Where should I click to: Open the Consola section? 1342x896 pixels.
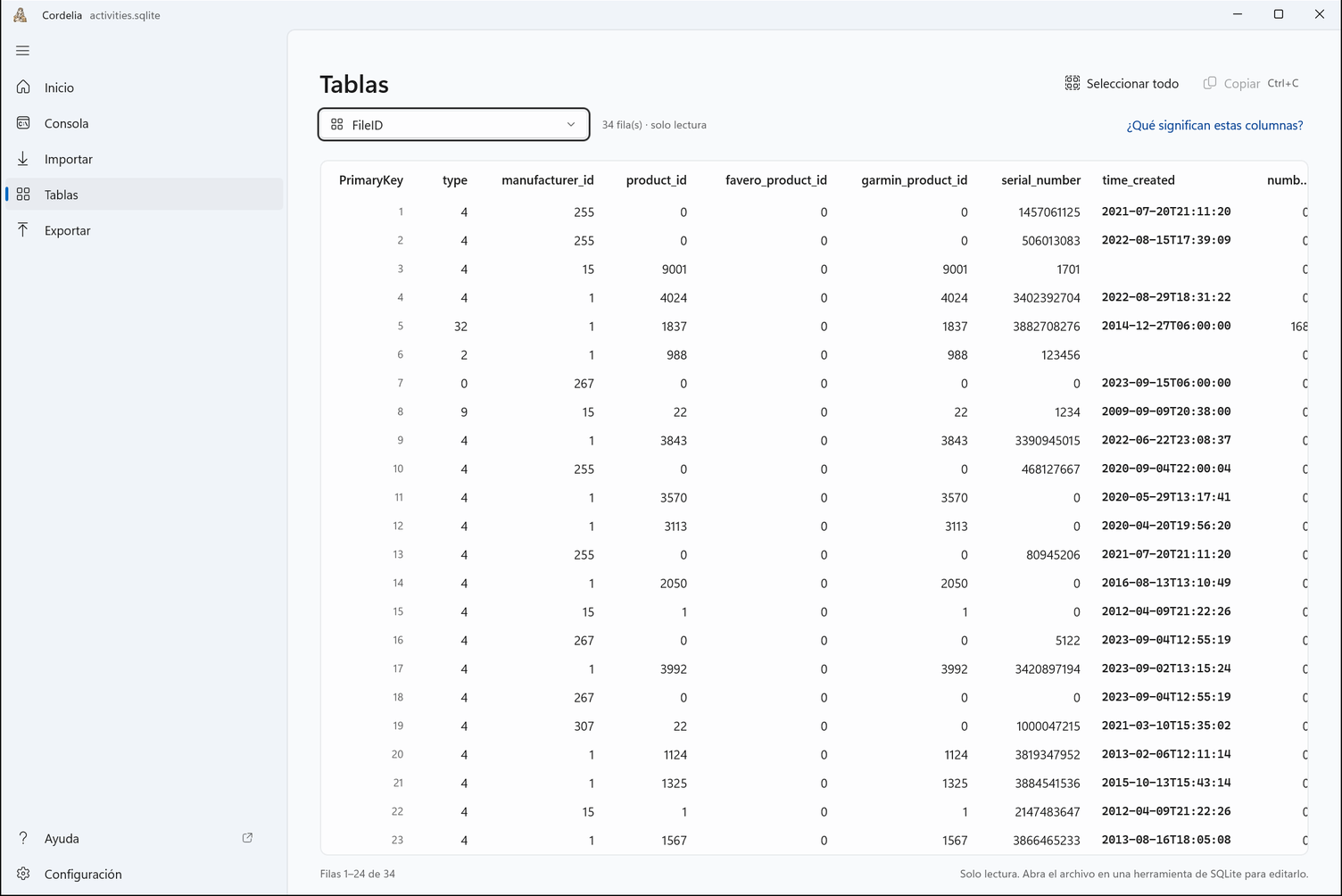pyautogui.click(x=145, y=123)
